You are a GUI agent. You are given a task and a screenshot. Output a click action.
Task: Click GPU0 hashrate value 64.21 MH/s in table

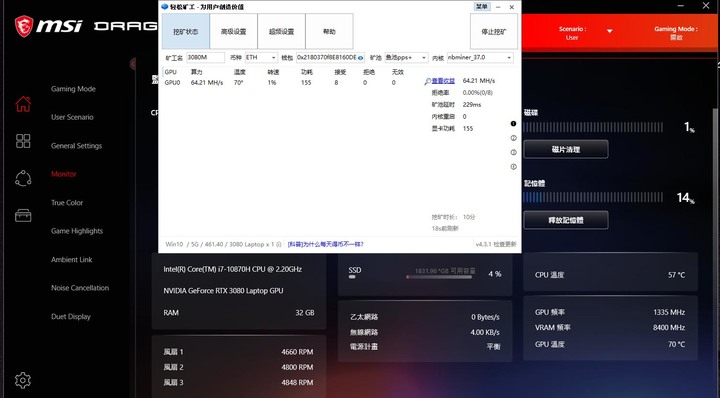click(x=207, y=83)
